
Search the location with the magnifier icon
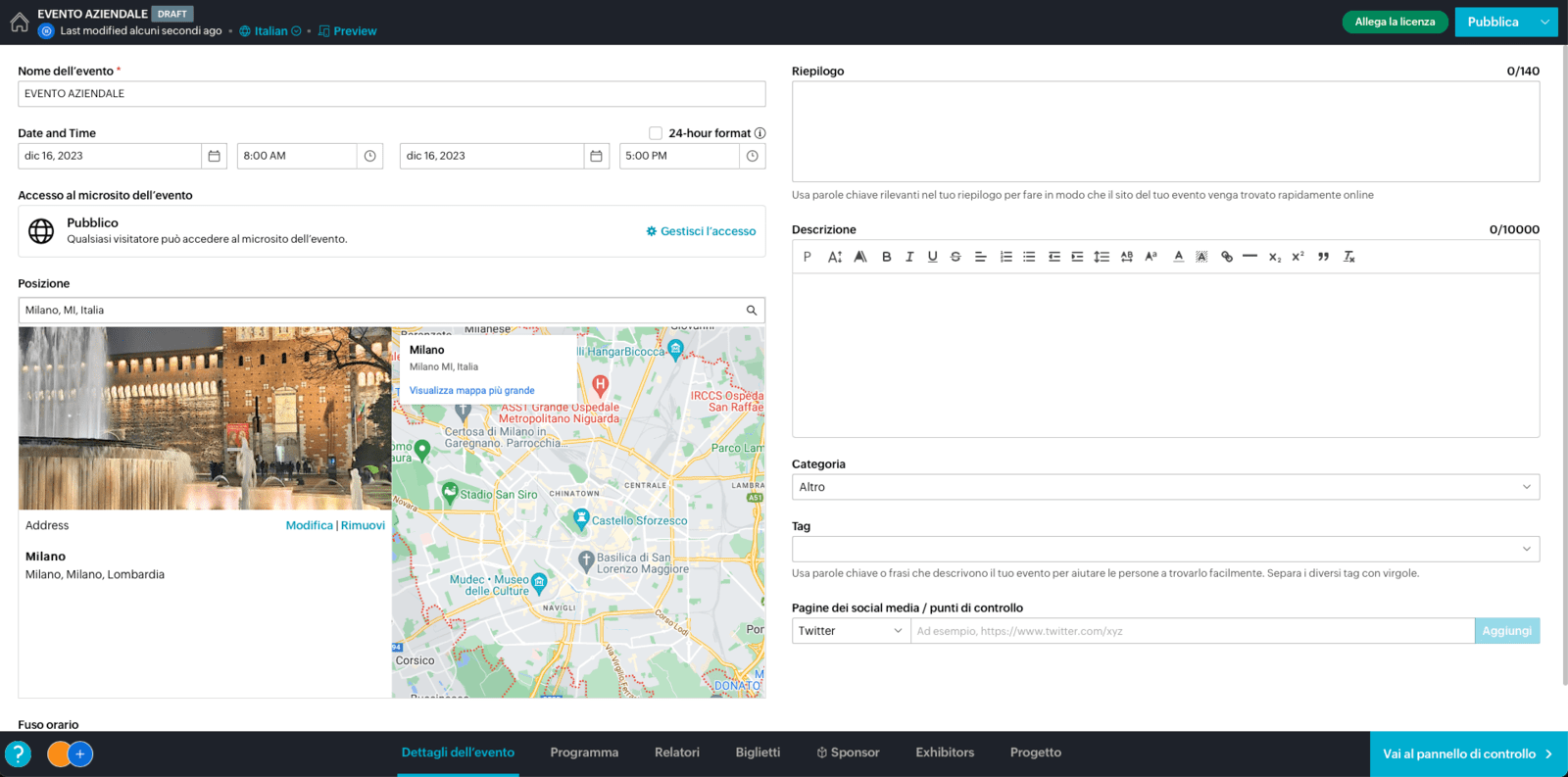pos(752,311)
